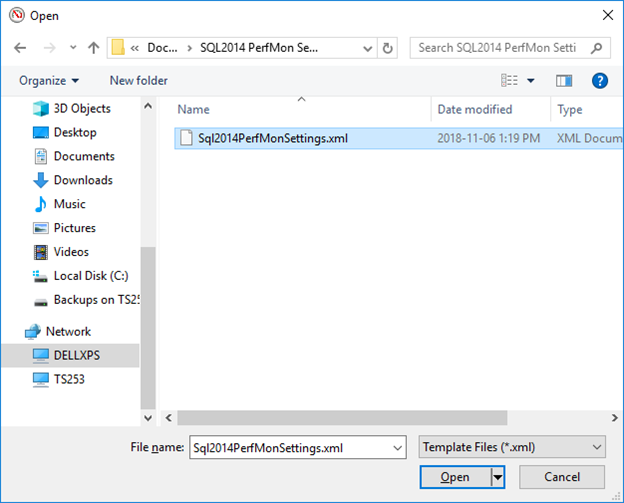624x503 pixels.
Task: Go up one folder level
Action: point(94,48)
